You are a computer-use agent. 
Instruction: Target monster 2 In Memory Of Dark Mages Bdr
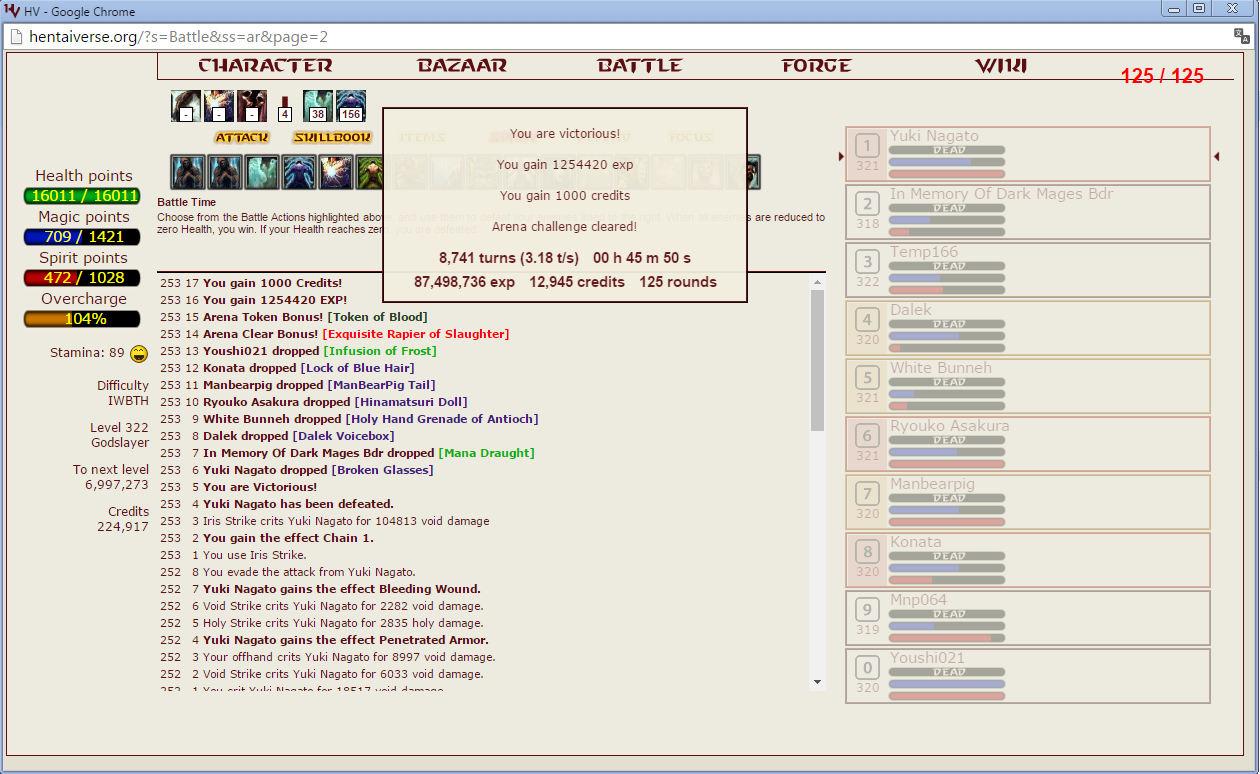(1028, 212)
